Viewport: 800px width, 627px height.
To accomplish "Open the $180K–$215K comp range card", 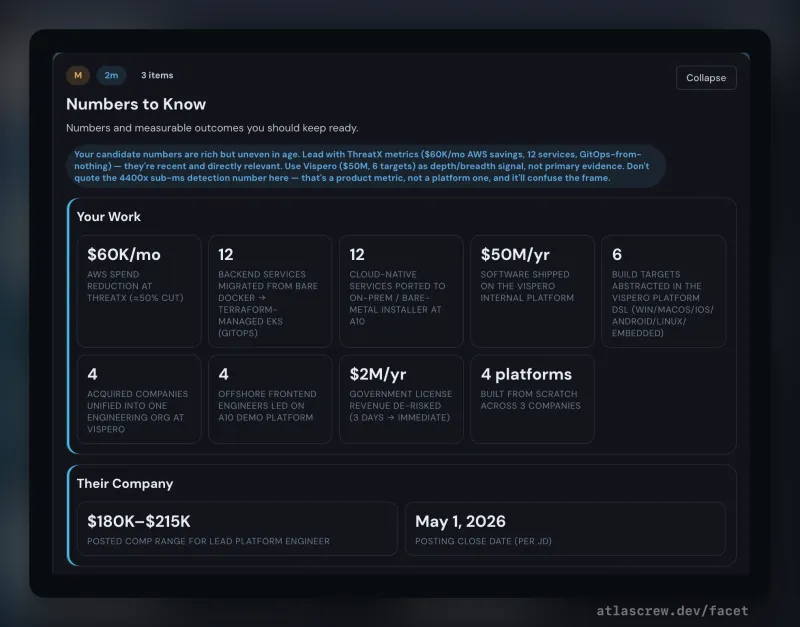I will pyautogui.click(x=237, y=529).
